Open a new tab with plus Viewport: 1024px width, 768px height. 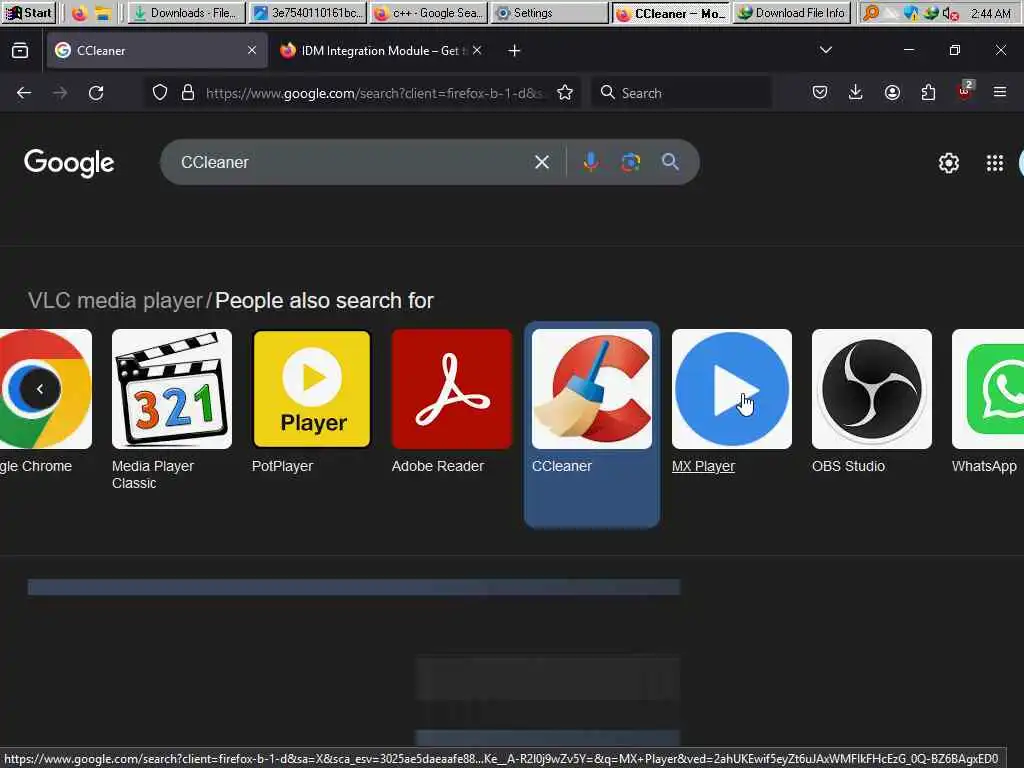click(514, 50)
